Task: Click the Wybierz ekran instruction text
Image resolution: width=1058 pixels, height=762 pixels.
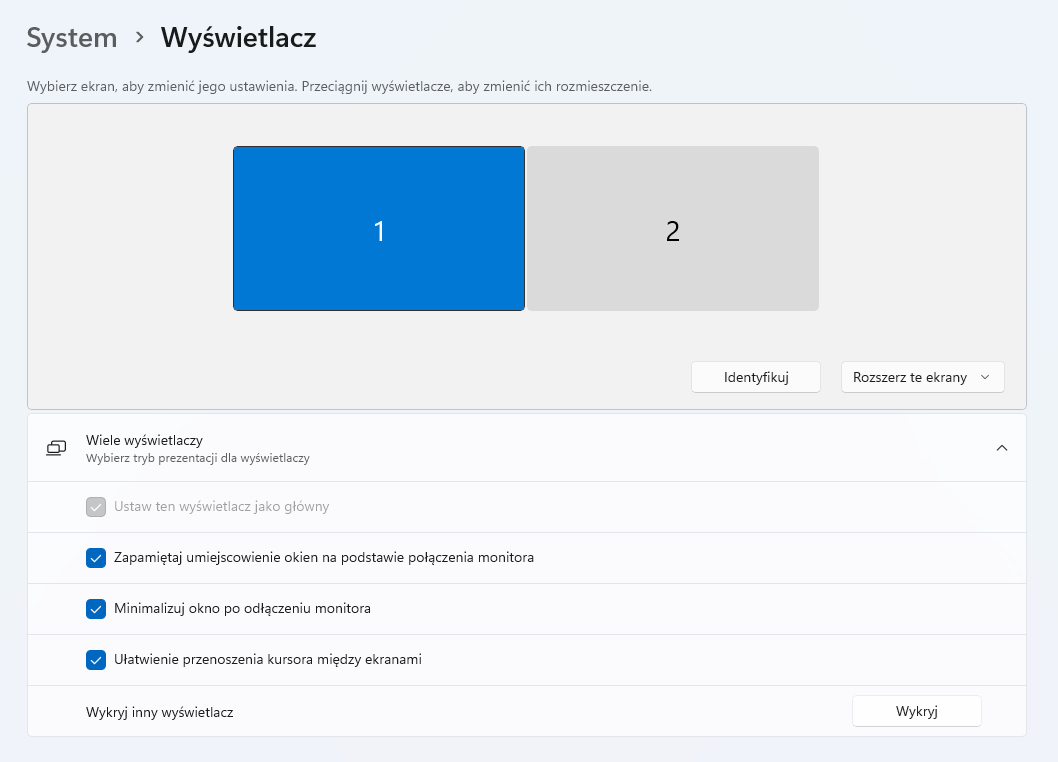Action: (339, 86)
